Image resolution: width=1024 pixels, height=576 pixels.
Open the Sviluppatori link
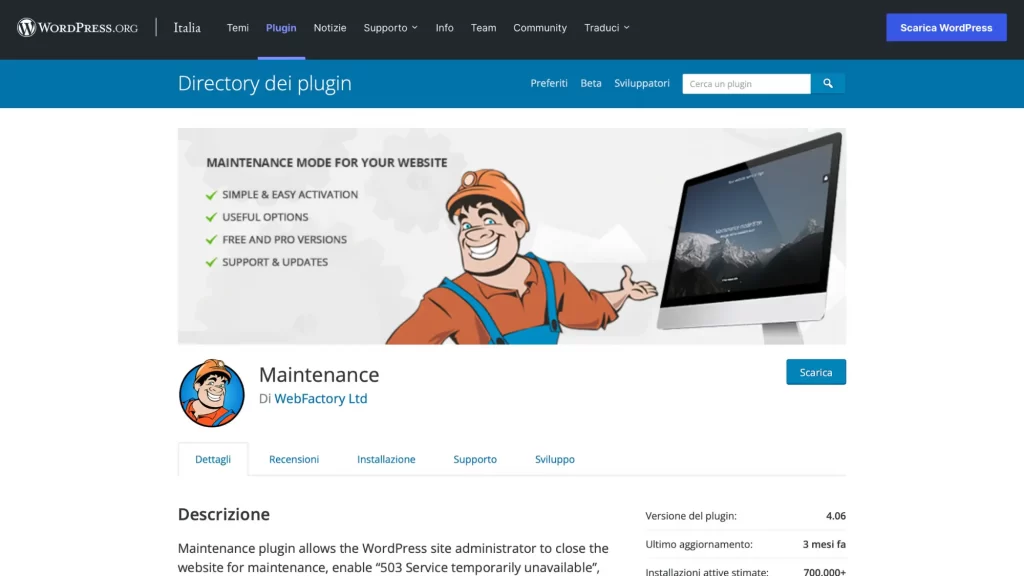(x=642, y=84)
